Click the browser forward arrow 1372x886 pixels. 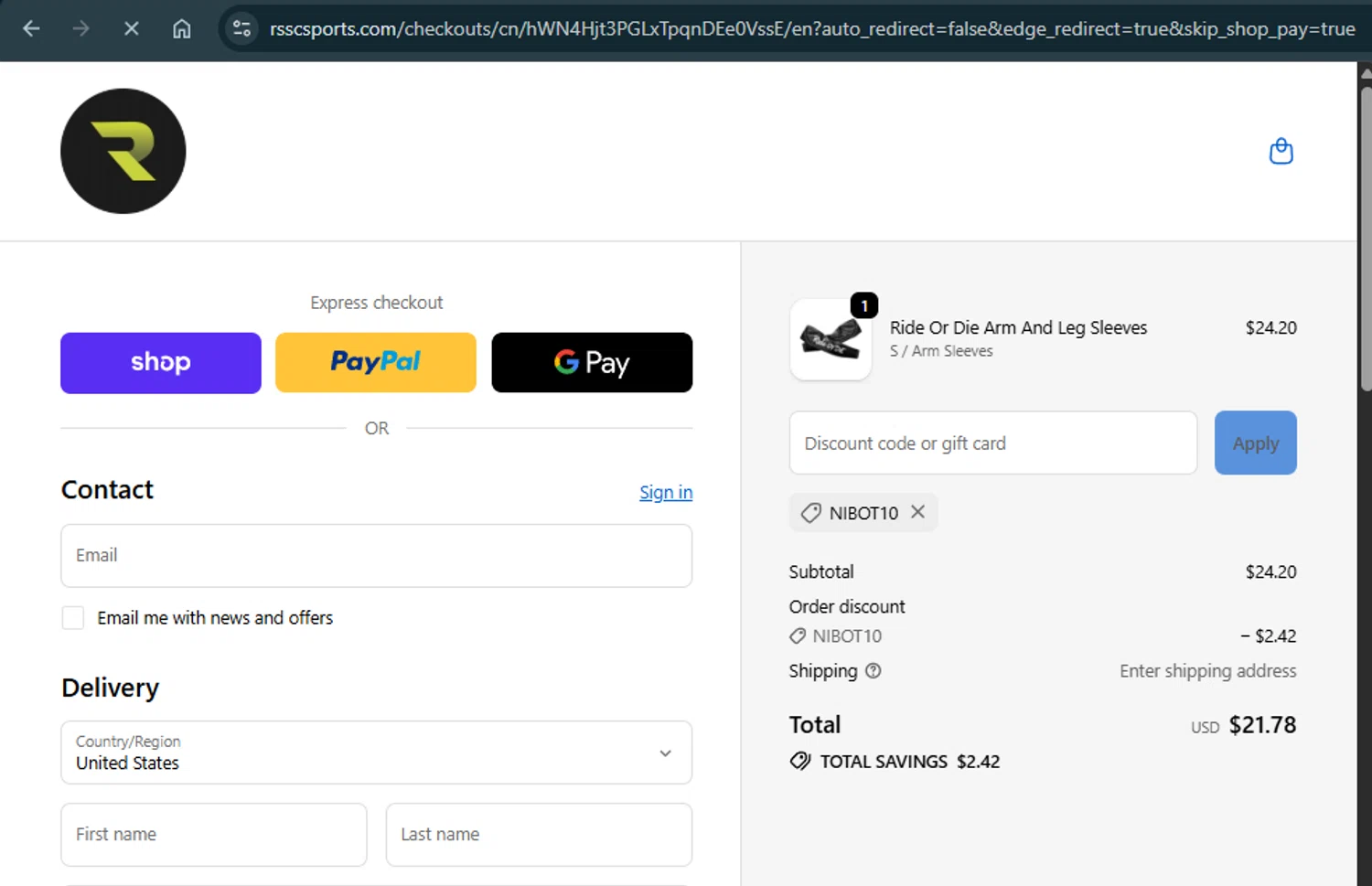[x=81, y=28]
